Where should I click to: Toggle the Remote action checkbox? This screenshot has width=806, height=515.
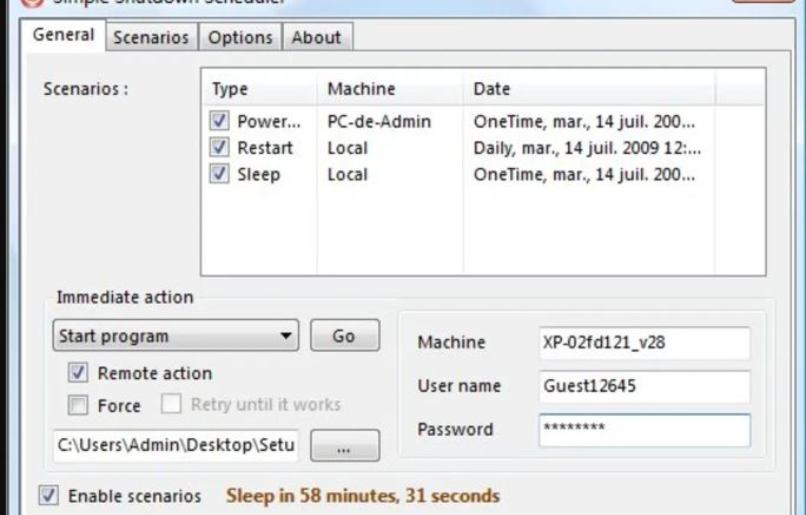(78, 373)
